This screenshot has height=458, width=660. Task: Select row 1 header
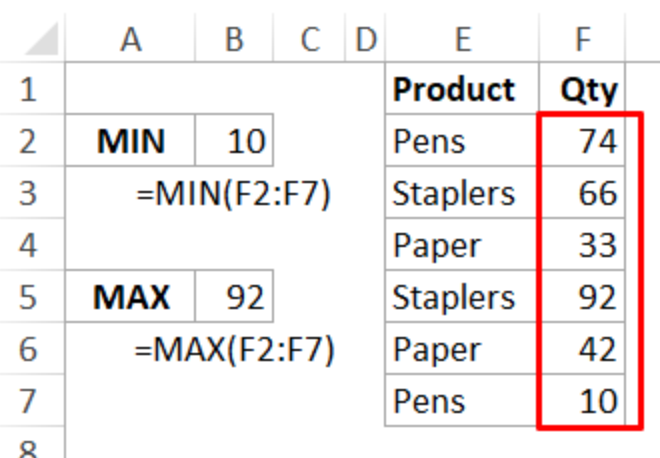(27, 90)
